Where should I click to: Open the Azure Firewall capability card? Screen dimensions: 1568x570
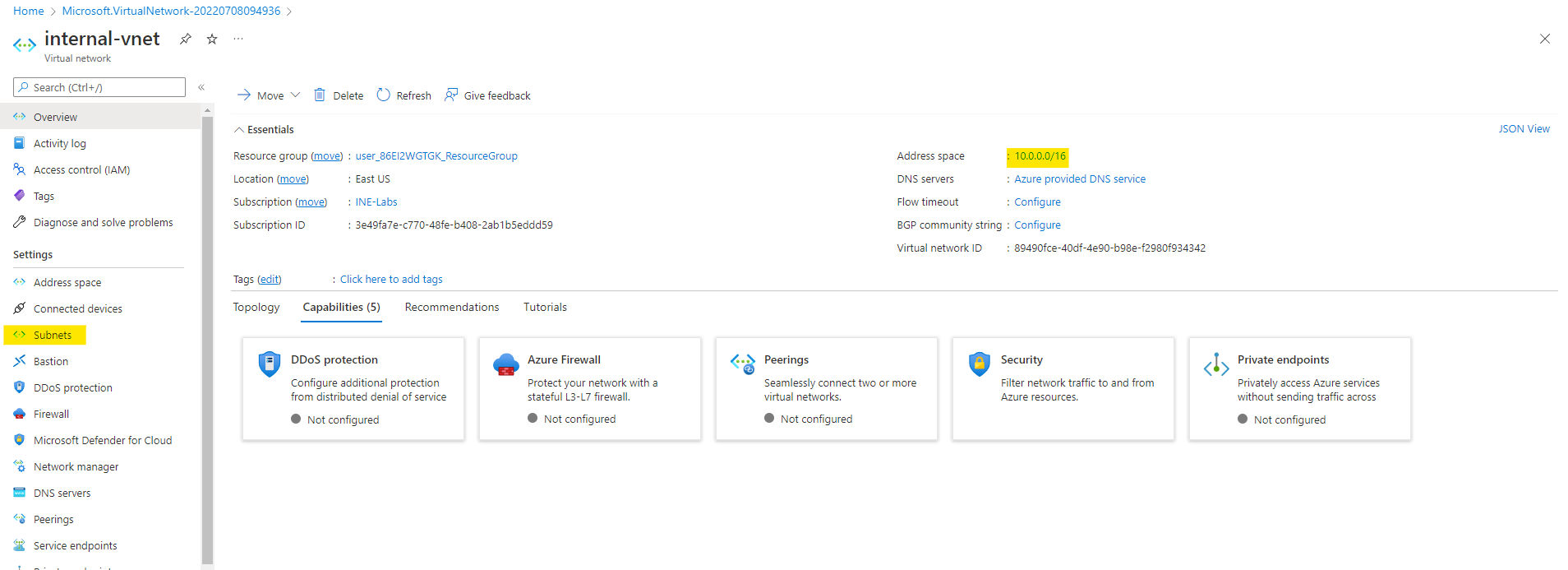[589, 388]
